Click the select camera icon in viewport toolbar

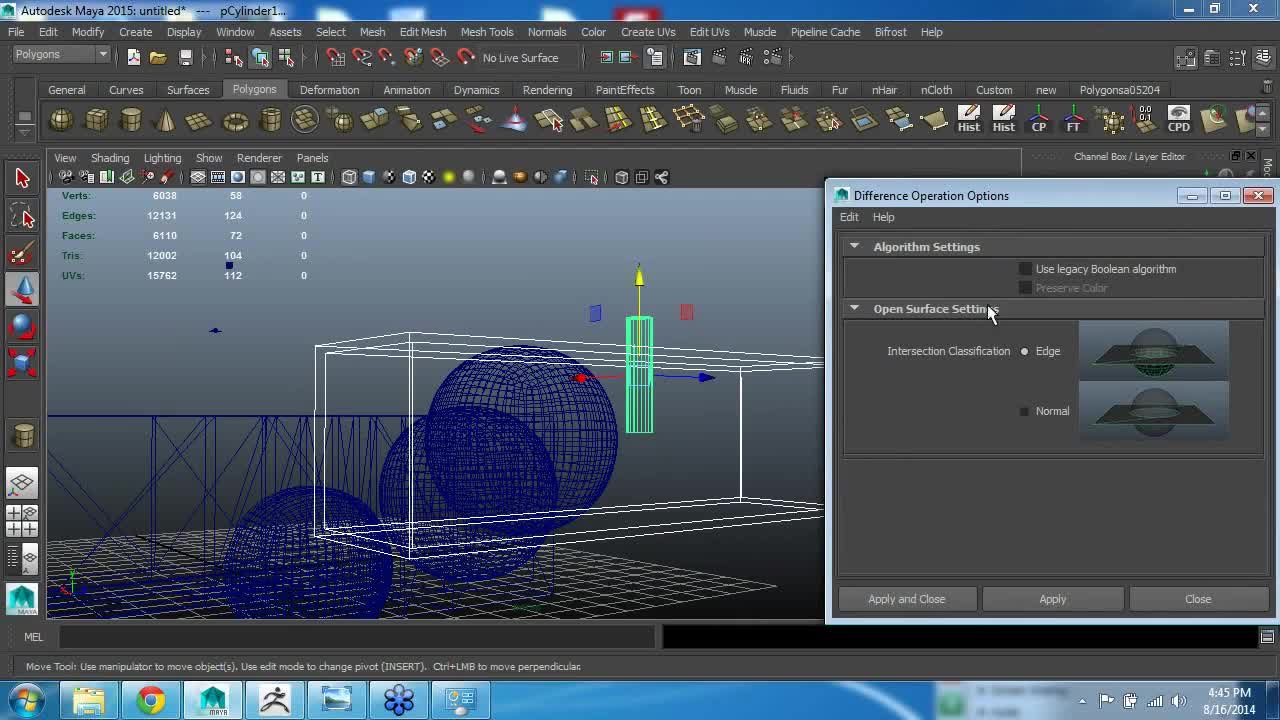(x=66, y=177)
